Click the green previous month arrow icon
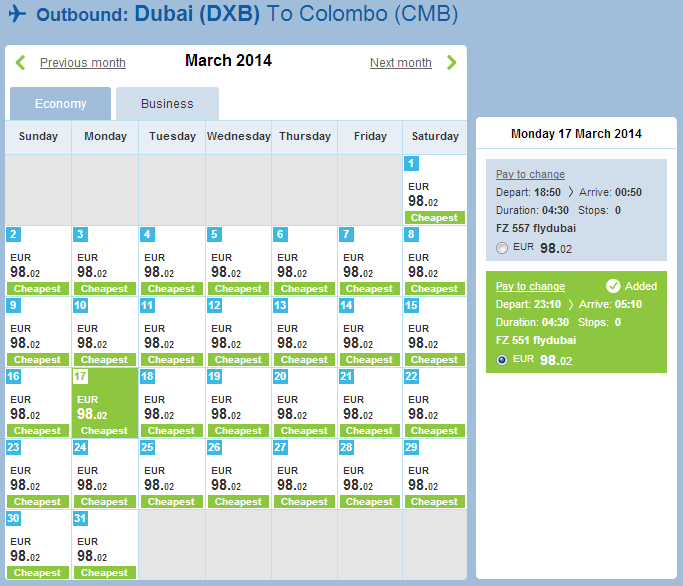 20,63
